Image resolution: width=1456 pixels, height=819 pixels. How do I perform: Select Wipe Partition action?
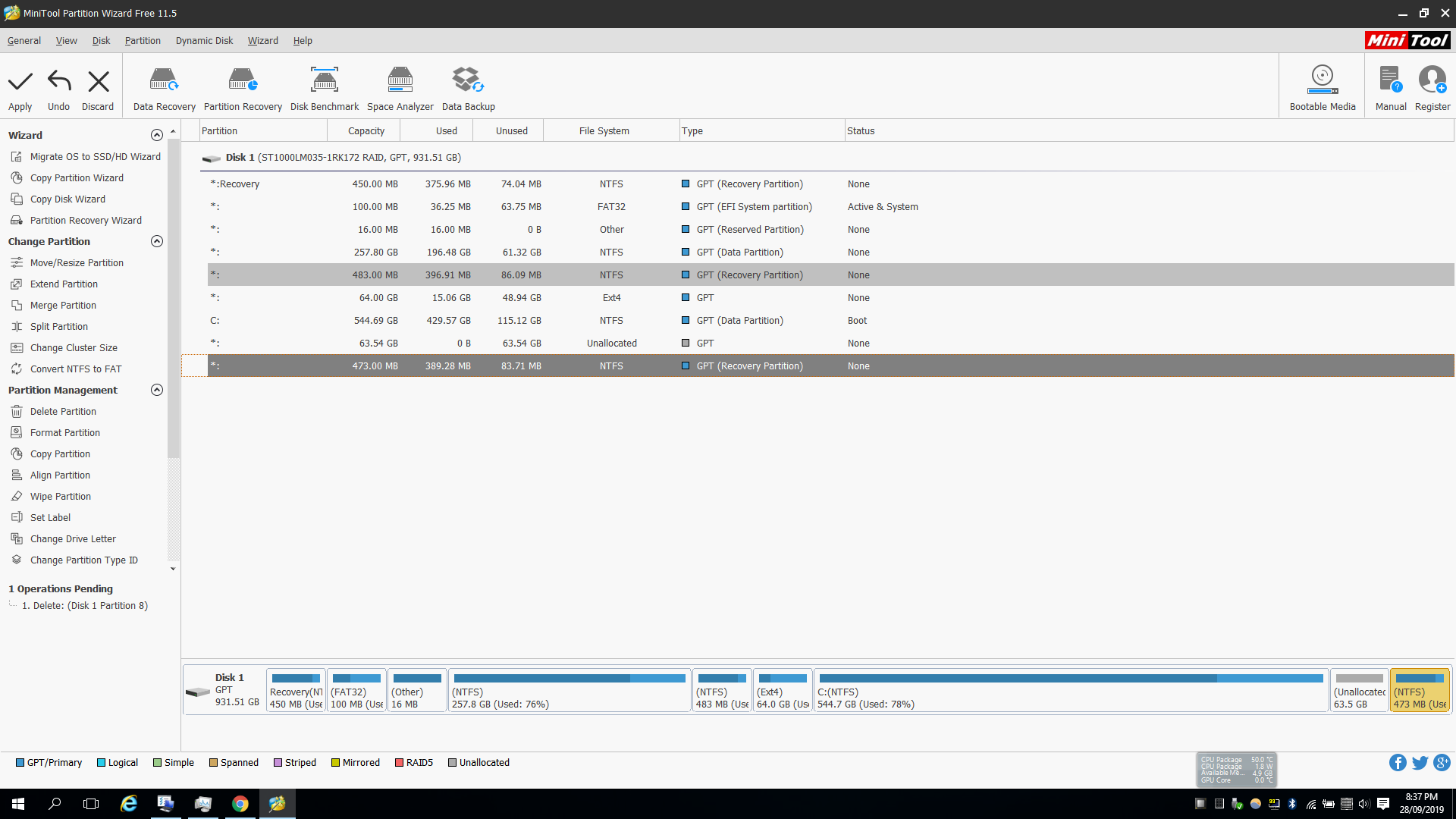click(52, 497)
